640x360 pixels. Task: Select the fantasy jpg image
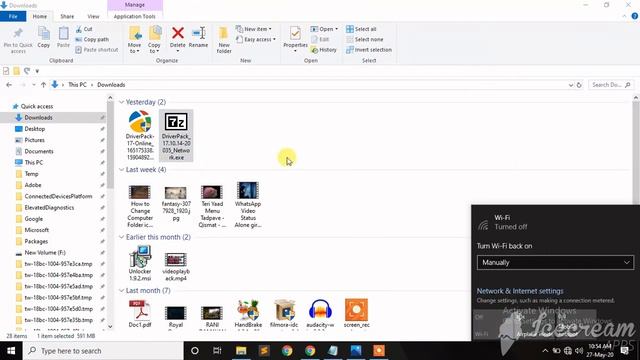pyautogui.click(x=176, y=203)
